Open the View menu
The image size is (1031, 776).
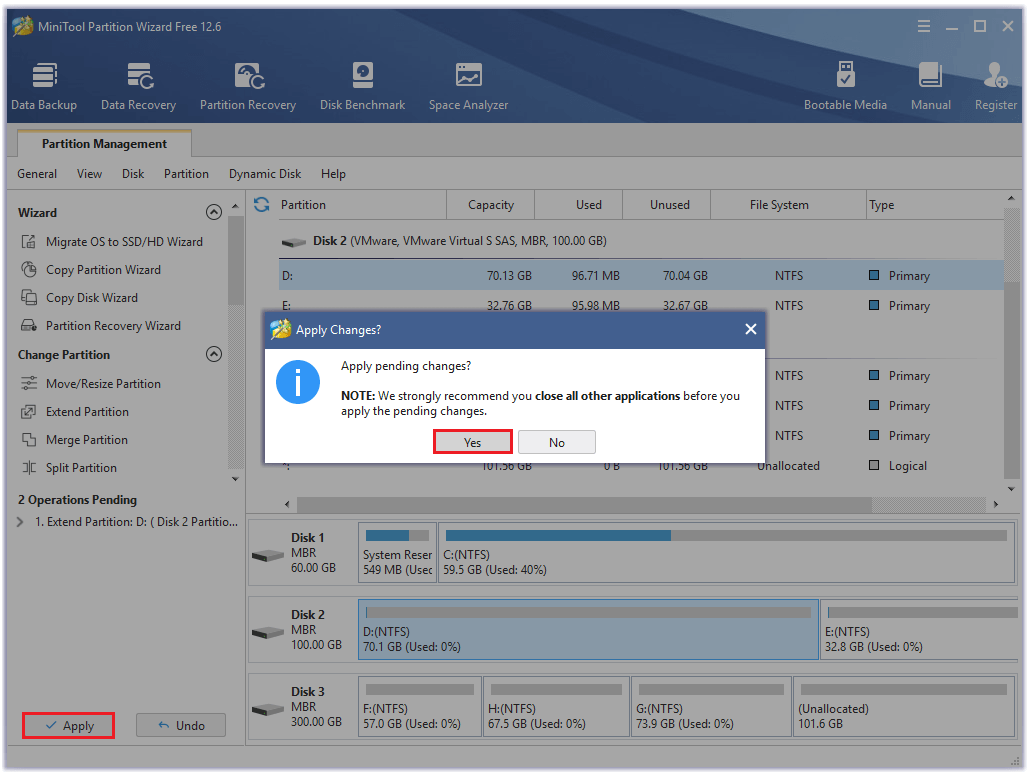tap(89, 174)
